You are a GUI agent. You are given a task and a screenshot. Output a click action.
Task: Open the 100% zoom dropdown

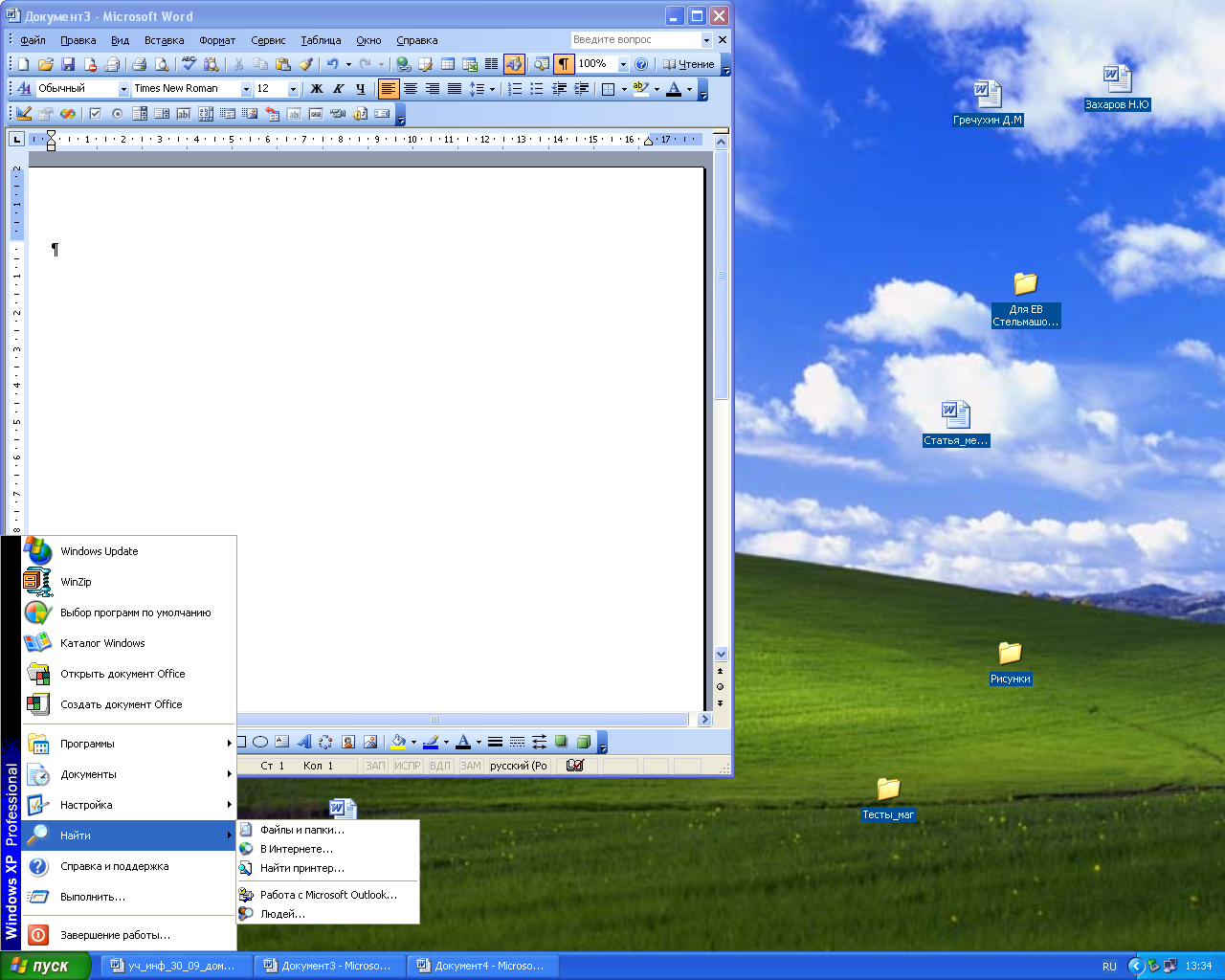point(623,64)
